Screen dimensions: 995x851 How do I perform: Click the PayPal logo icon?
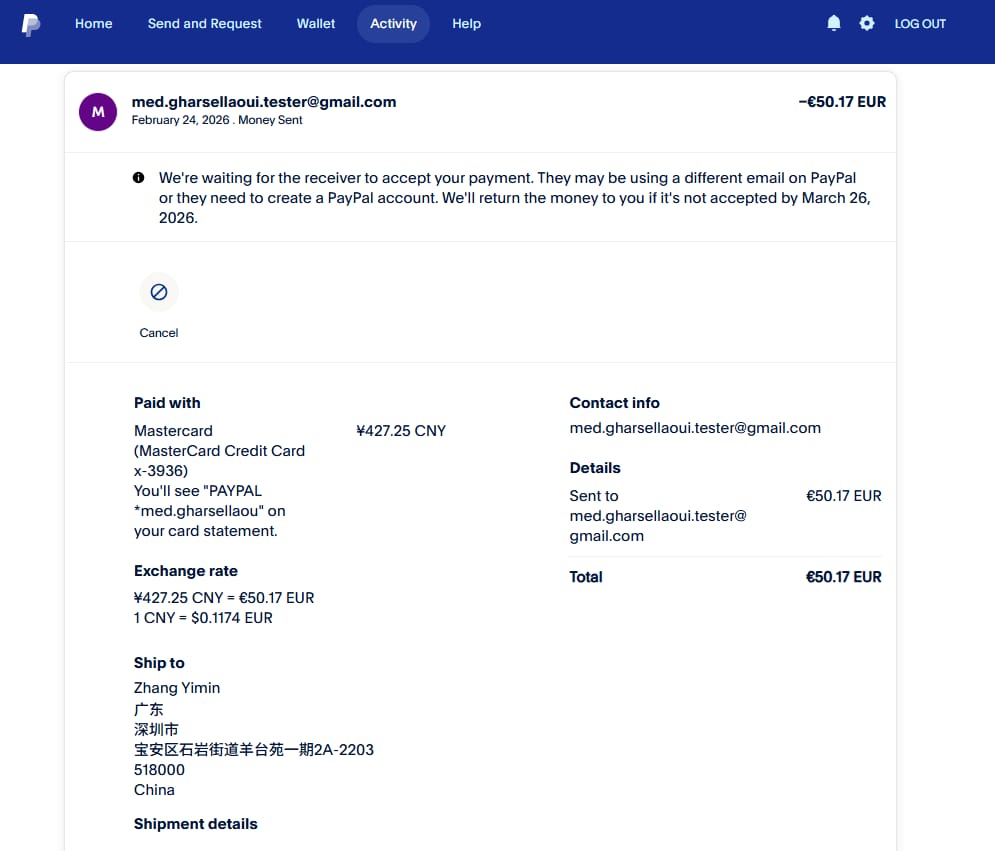click(30, 25)
